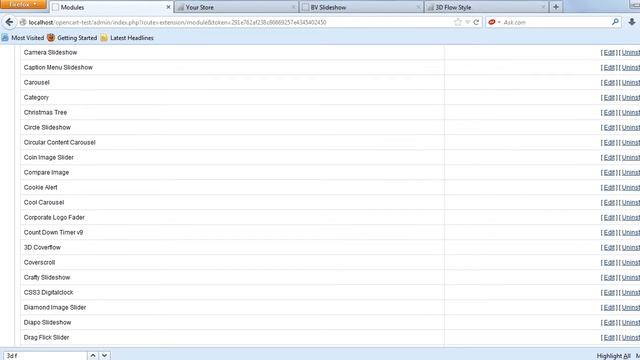Screen dimensions: 640x360
Task: Edit the Corporate Logo Fader module
Action: coord(609,218)
